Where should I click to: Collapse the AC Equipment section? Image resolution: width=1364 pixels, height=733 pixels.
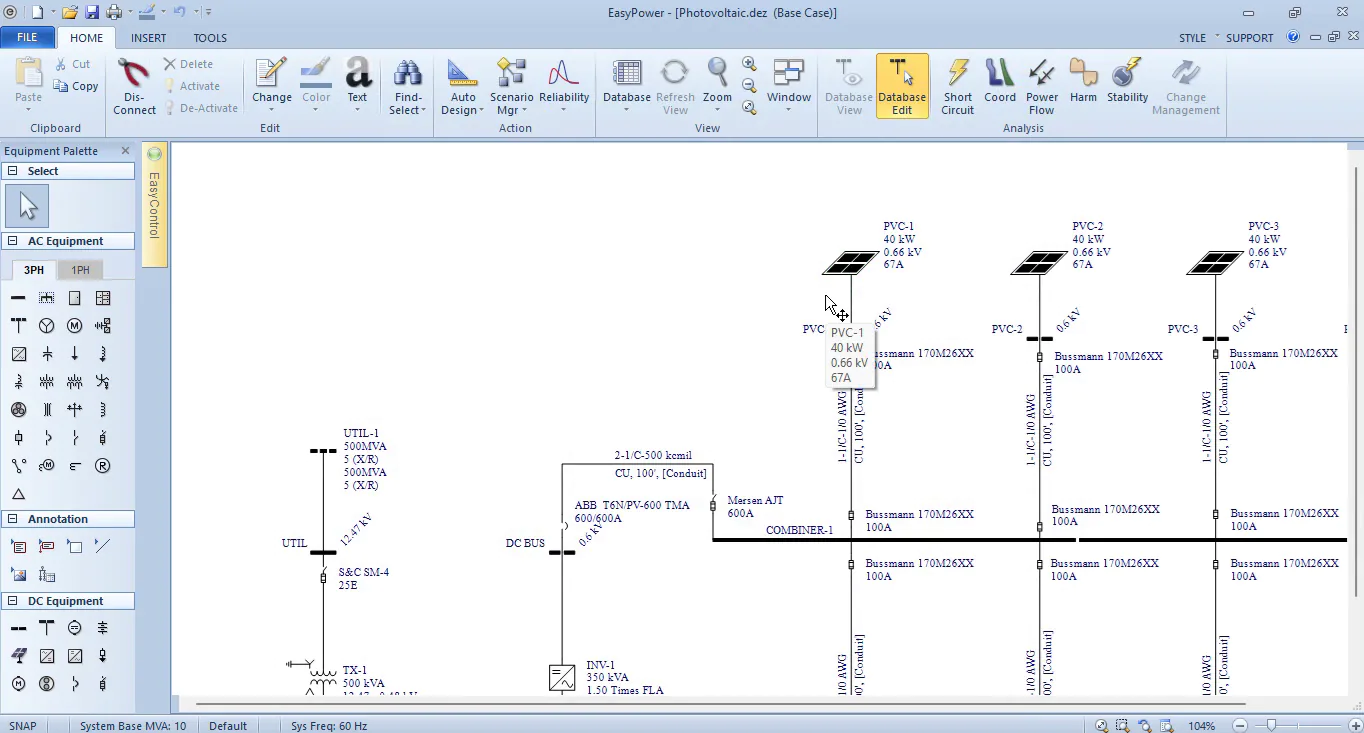point(13,241)
